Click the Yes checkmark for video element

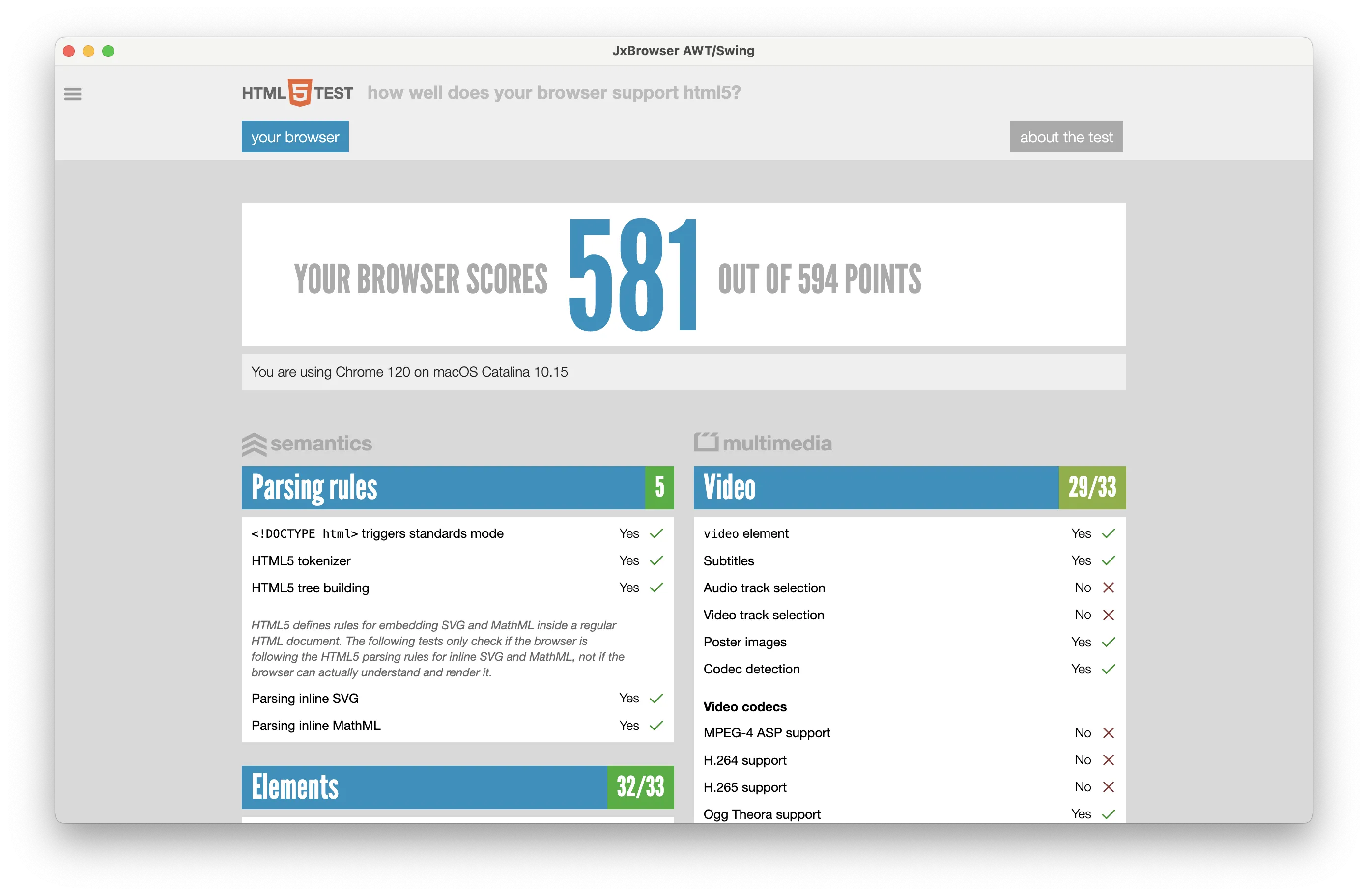coord(1108,533)
